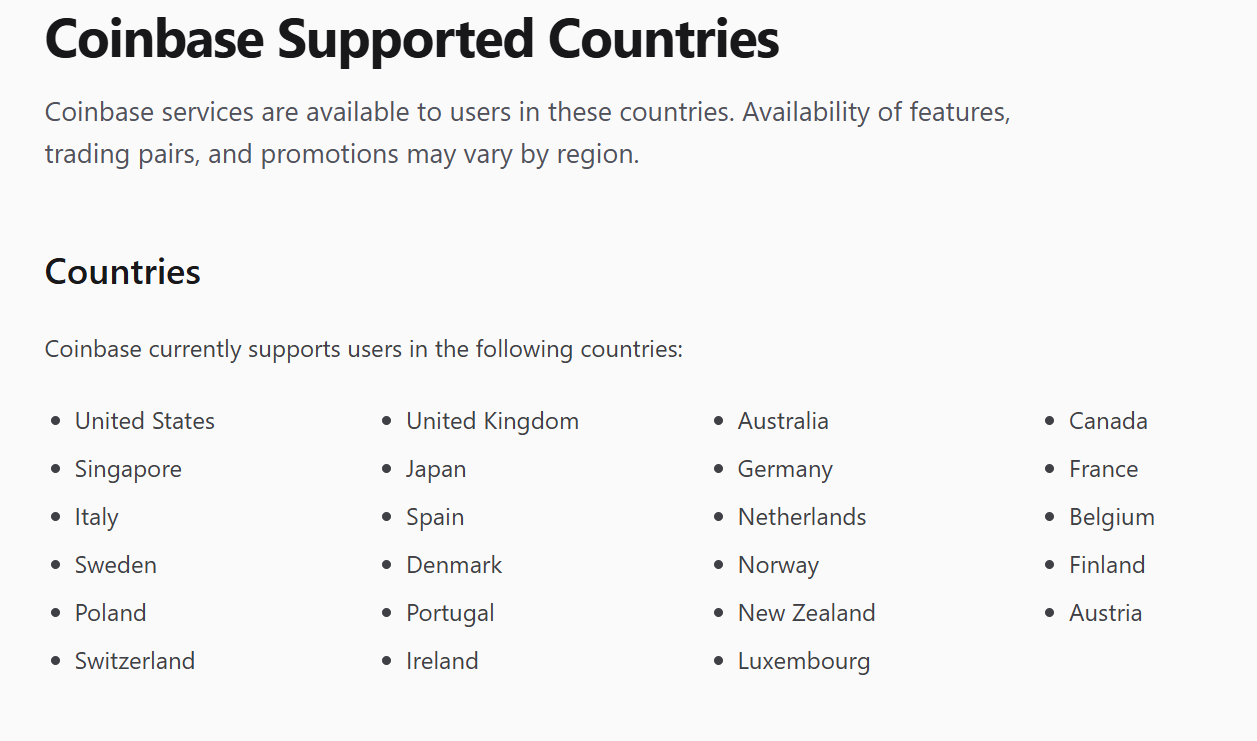1257x741 pixels.
Task: Click Norway in the list
Action: pyautogui.click(x=778, y=565)
